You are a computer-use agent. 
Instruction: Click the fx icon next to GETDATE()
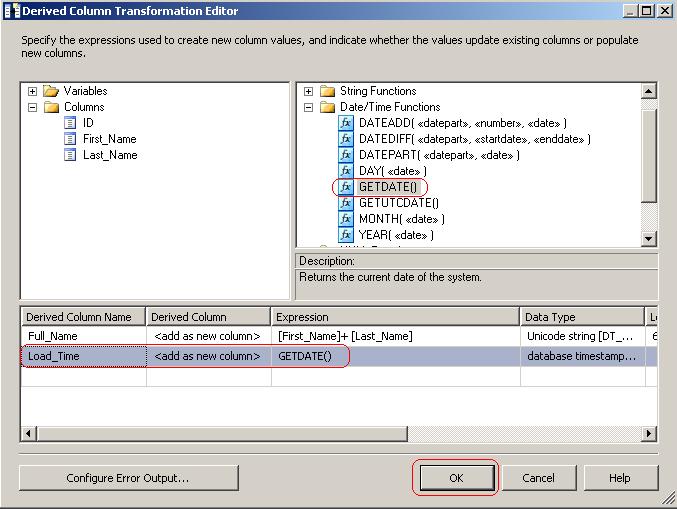(345, 187)
